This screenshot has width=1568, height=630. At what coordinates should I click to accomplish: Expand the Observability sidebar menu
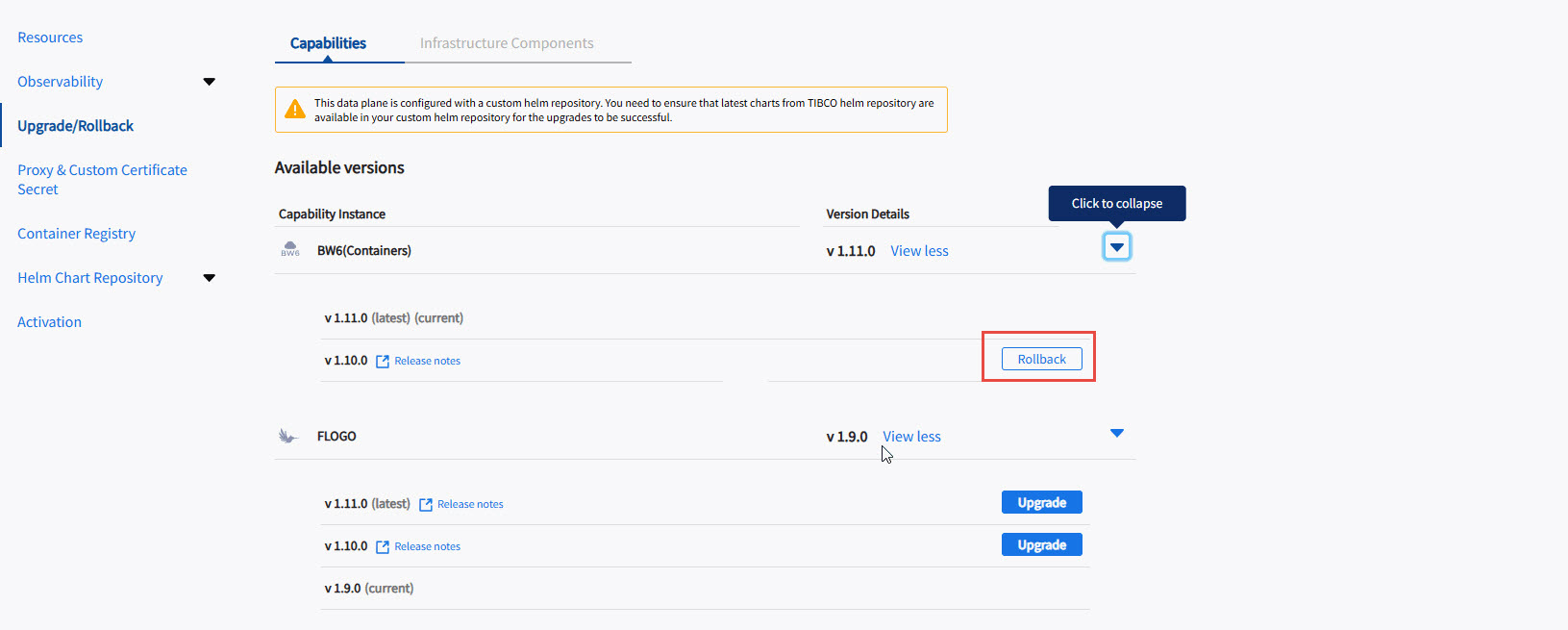pyautogui.click(x=209, y=82)
